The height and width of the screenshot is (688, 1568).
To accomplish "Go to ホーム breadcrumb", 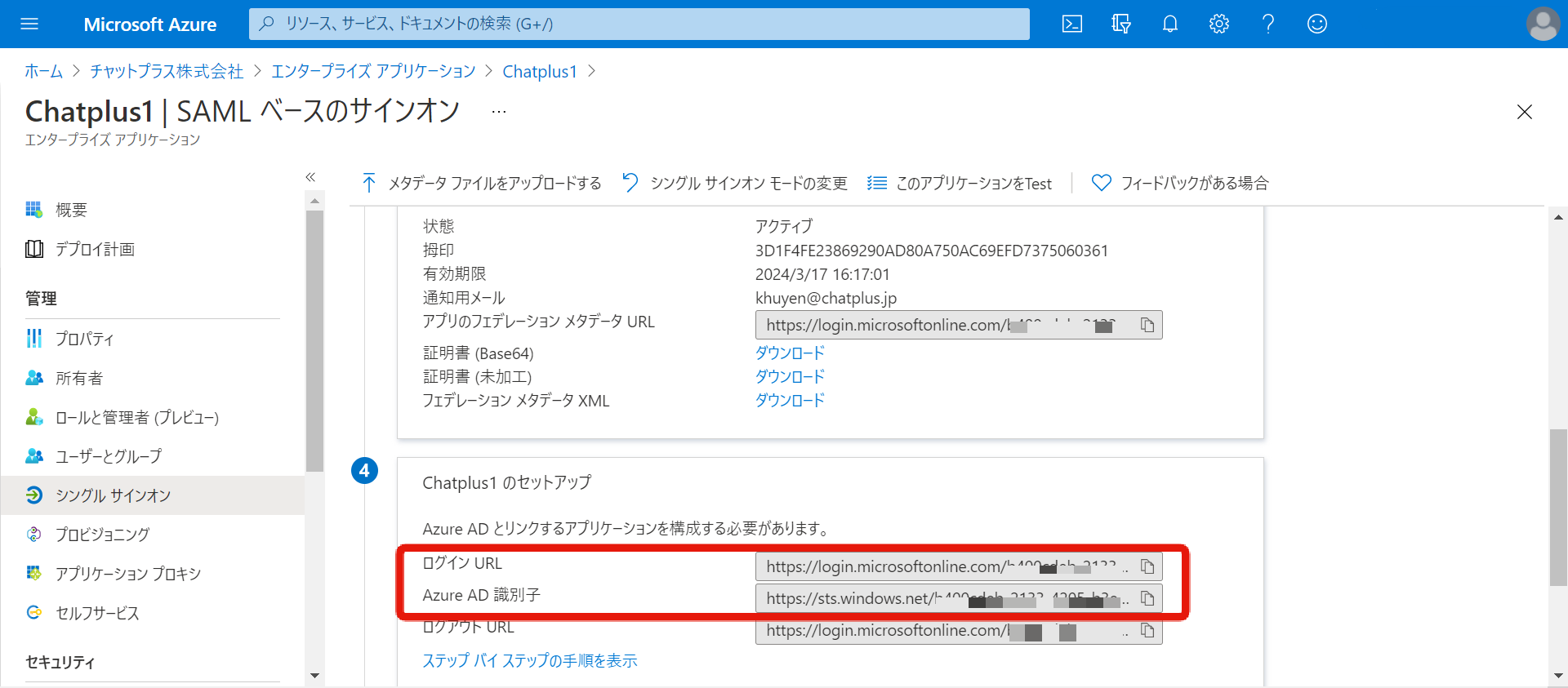I will [x=43, y=71].
